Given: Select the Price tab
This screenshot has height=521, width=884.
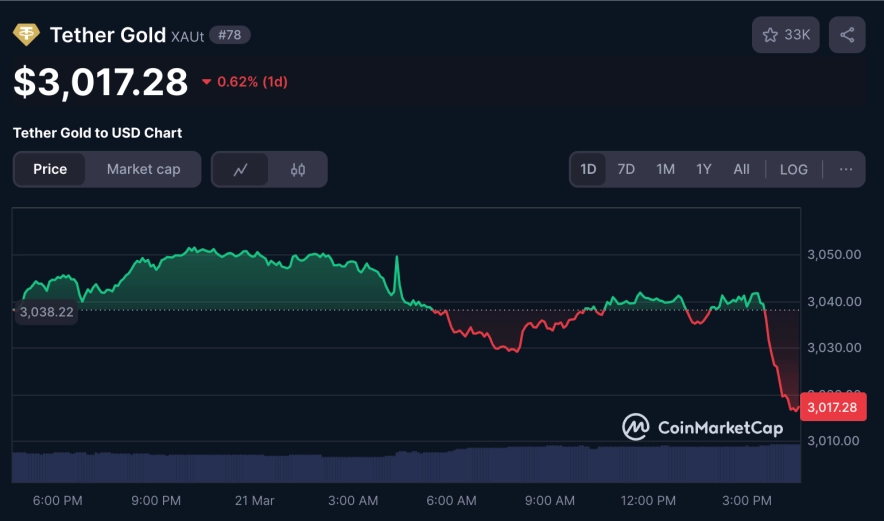Looking at the screenshot, I should click(50, 170).
